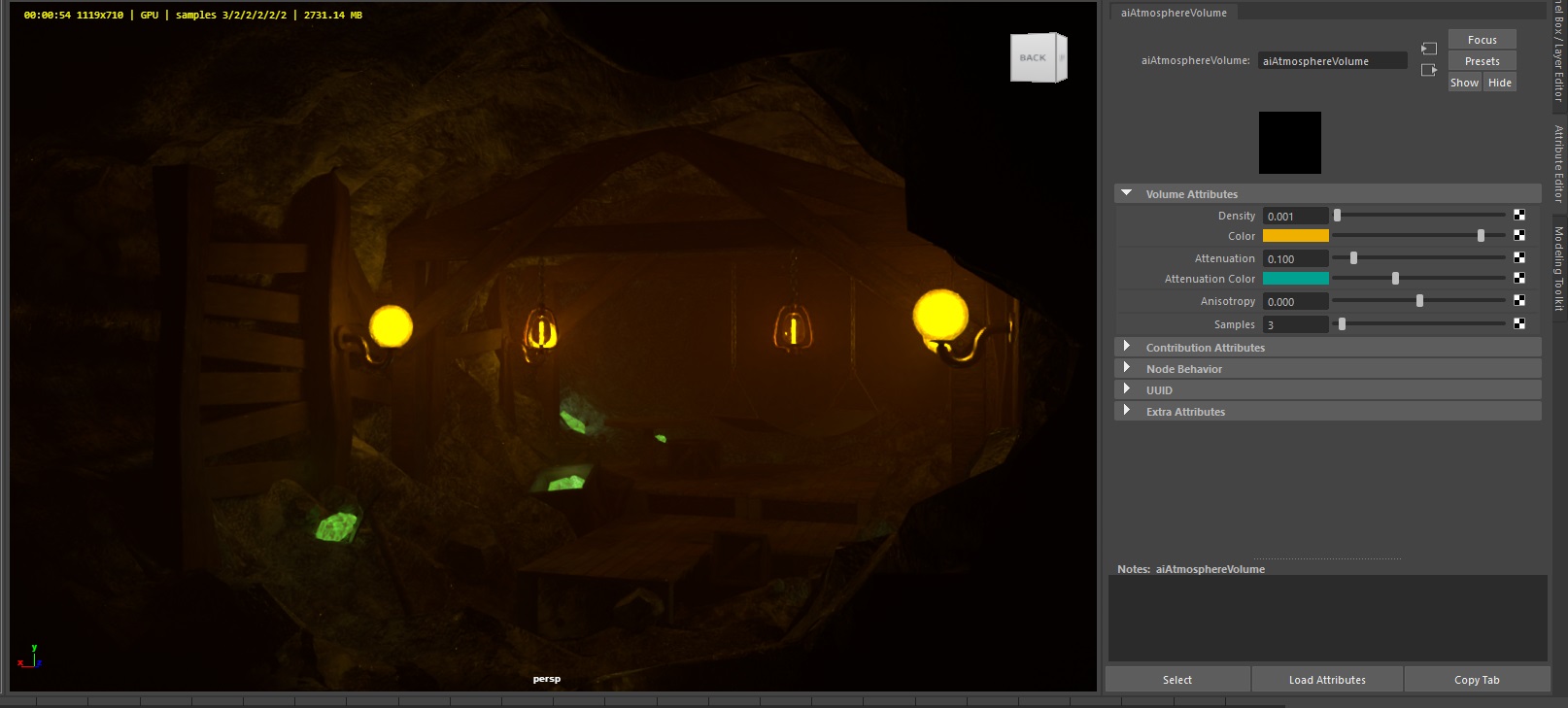
Task: Click the Density value field
Action: [1295, 216]
